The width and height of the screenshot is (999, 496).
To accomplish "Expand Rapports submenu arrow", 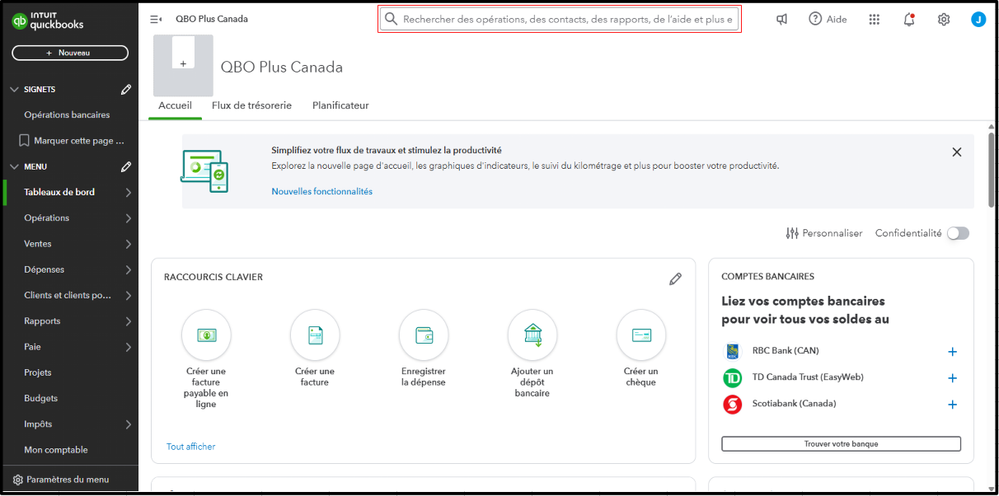I will (128, 322).
